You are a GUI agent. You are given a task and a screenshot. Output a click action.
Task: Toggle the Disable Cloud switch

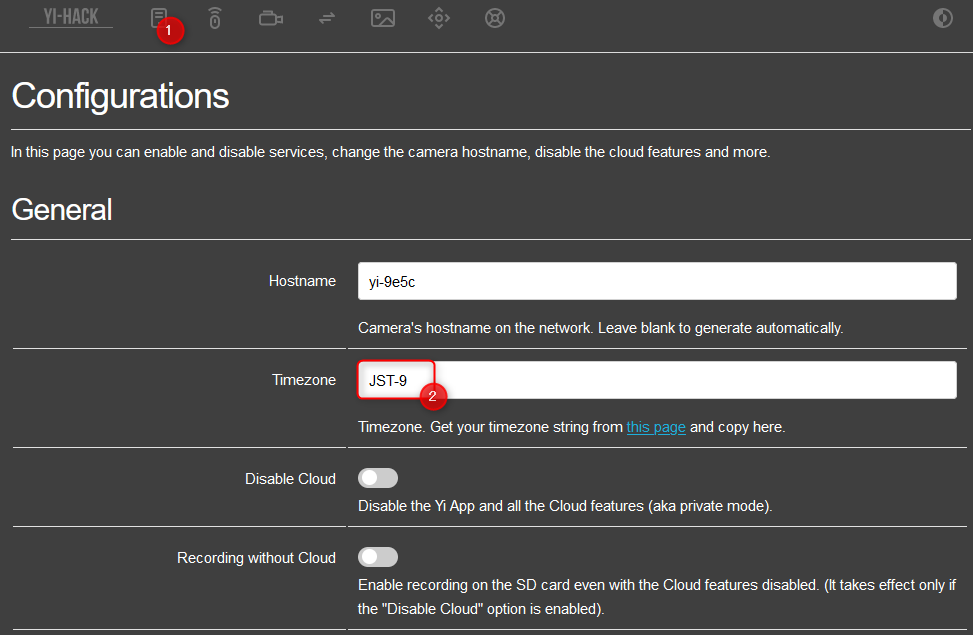(x=378, y=478)
